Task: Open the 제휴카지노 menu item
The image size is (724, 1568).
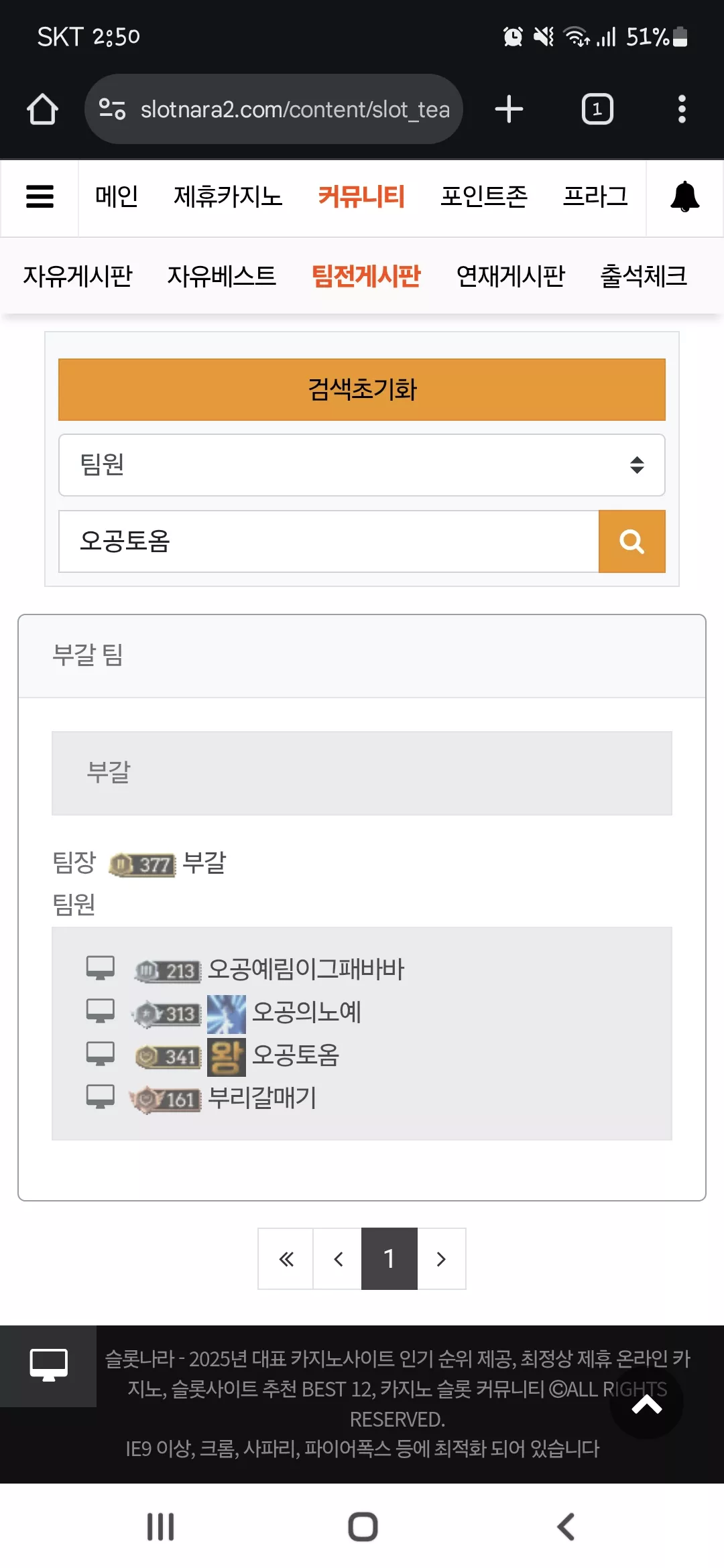Action: tap(228, 197)
